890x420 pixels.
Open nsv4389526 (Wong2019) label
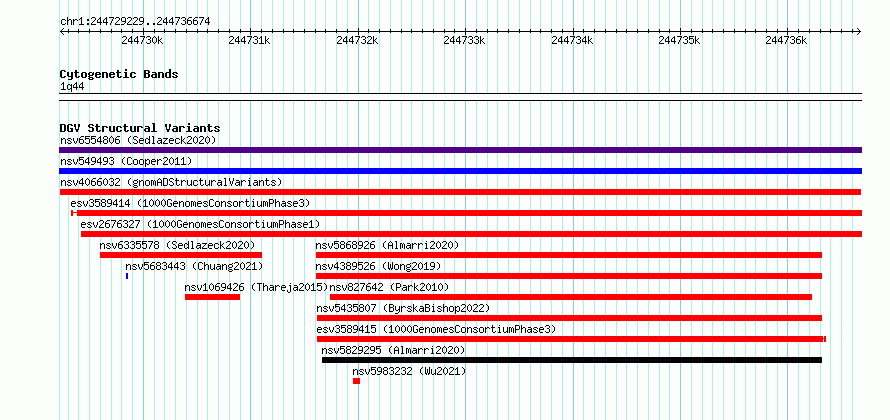tap(378, 266)
